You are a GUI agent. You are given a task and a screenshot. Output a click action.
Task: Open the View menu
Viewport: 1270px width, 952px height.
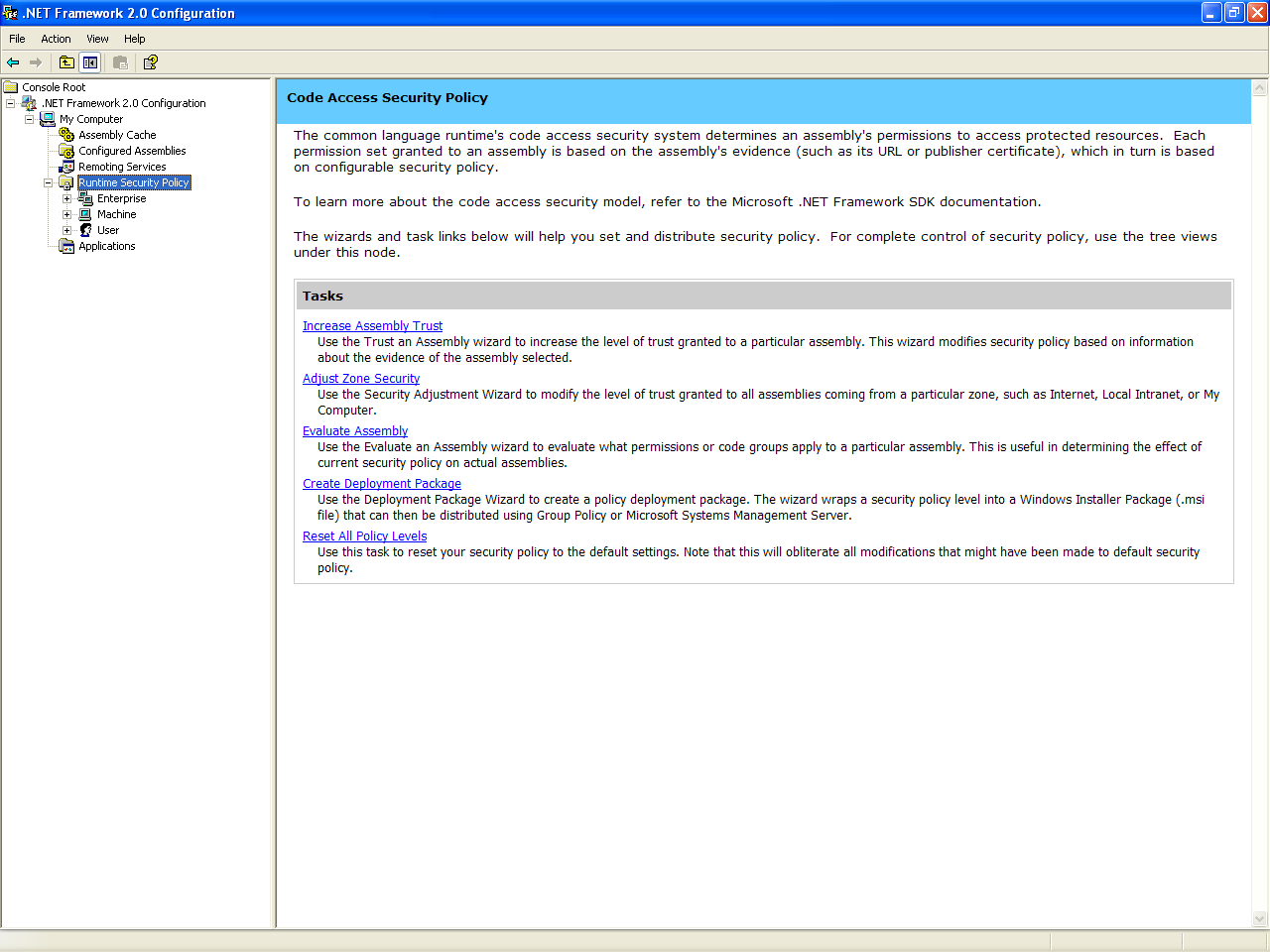(97, 39)
